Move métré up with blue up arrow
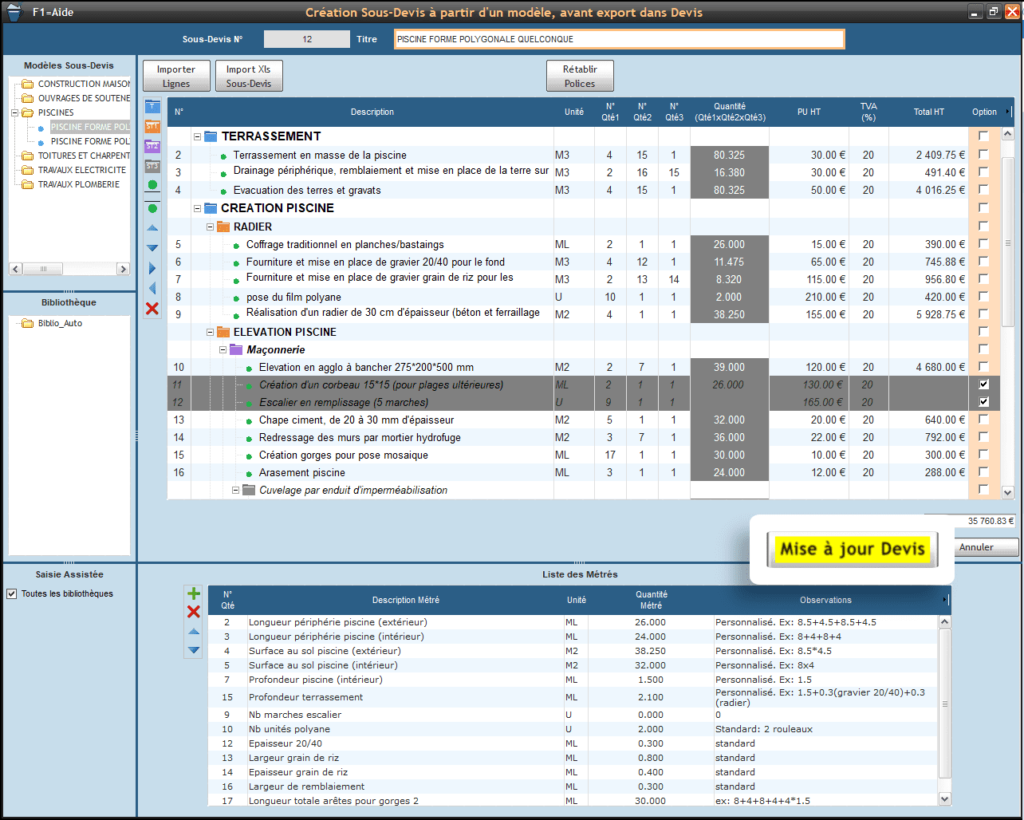This screenshot has width=1024, height=820. [x=193, y=631]
